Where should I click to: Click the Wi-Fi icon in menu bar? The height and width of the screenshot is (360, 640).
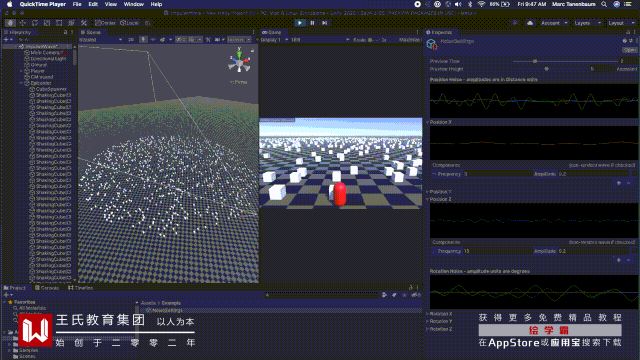click(x=481, y=4)
